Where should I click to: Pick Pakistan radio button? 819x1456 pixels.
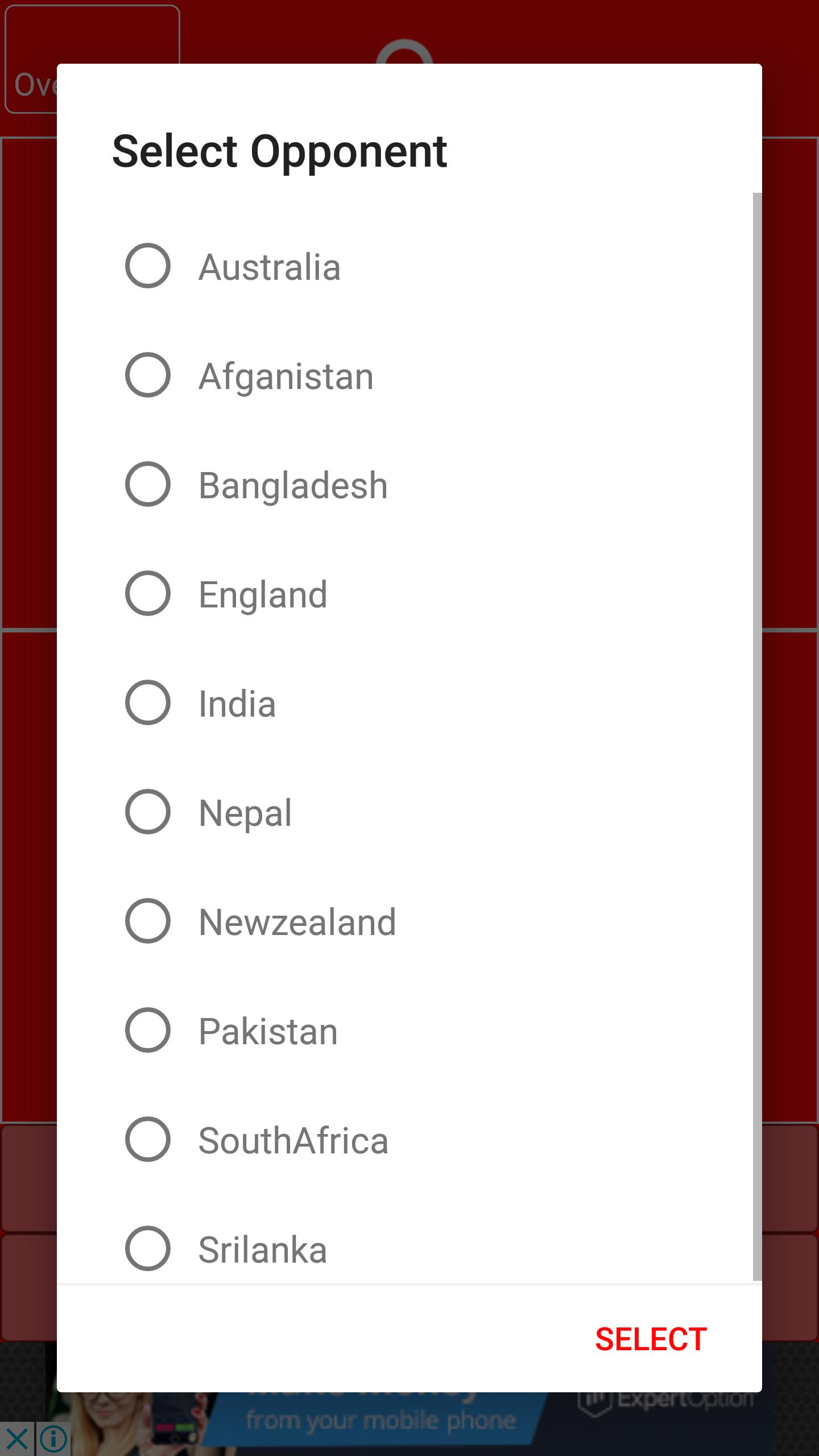coord(148,1030)
